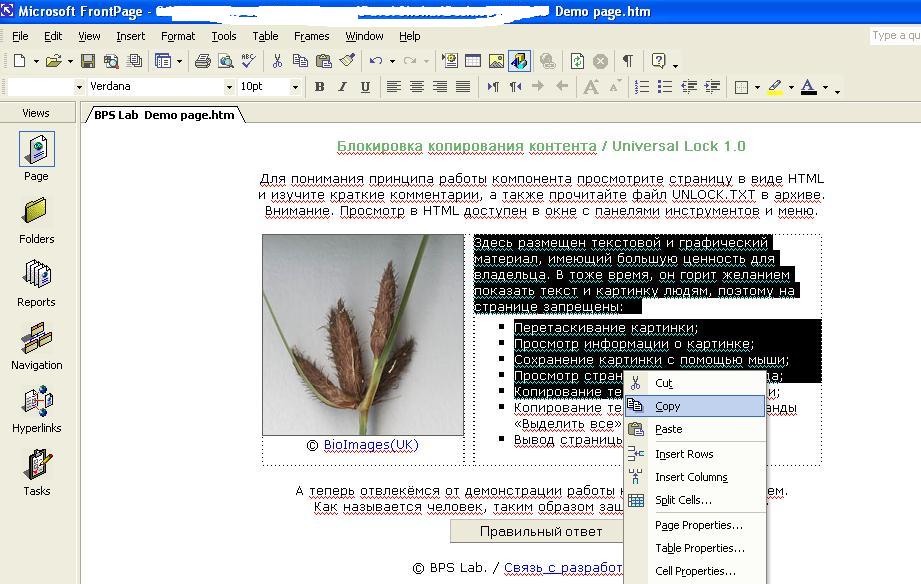
Task: Open the paragraph style dropdown
Action: pyautogui.click(x=79, y=87)
